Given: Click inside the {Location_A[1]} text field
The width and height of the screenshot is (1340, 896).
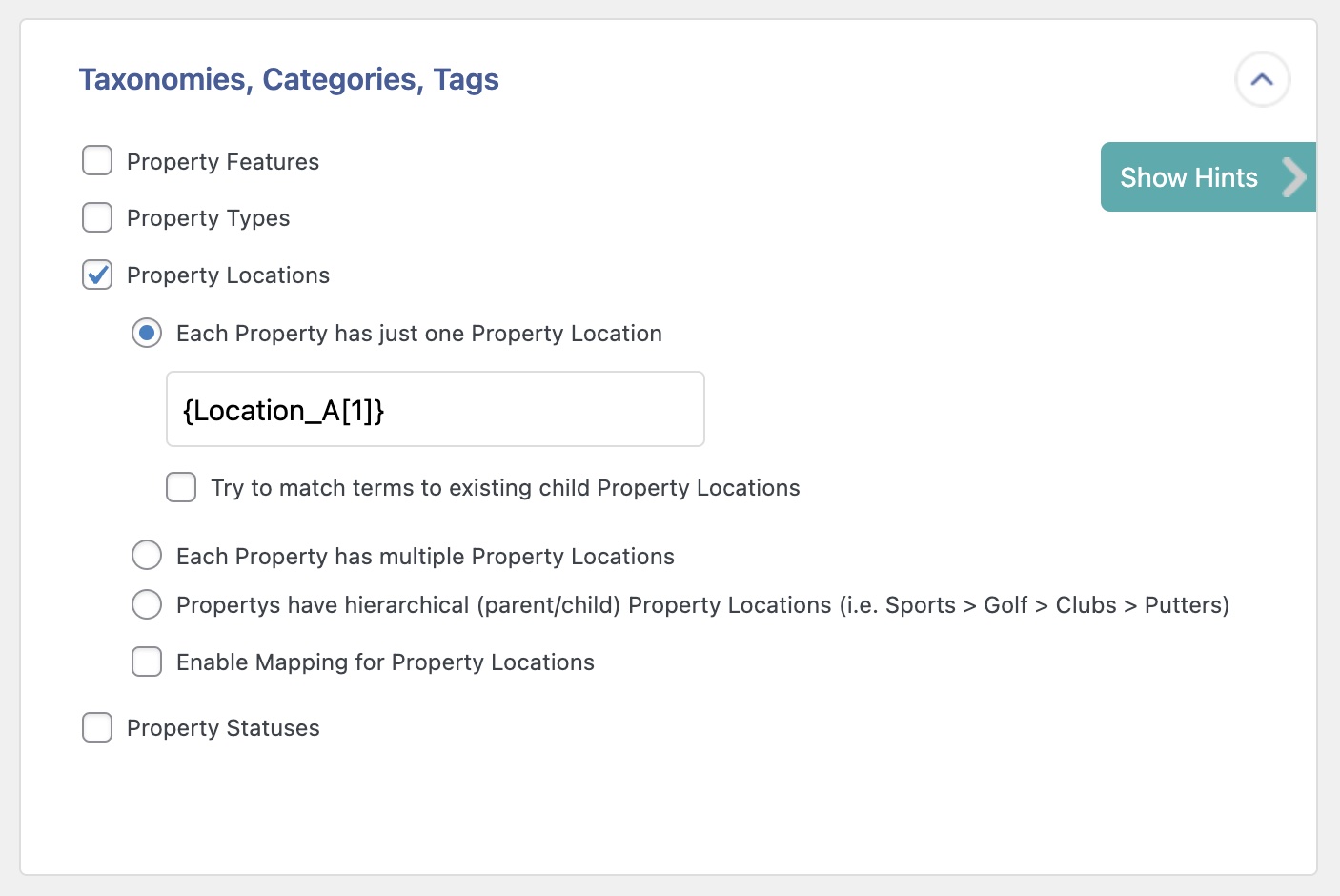Looking at the screenshot, I should click(435, 409).
